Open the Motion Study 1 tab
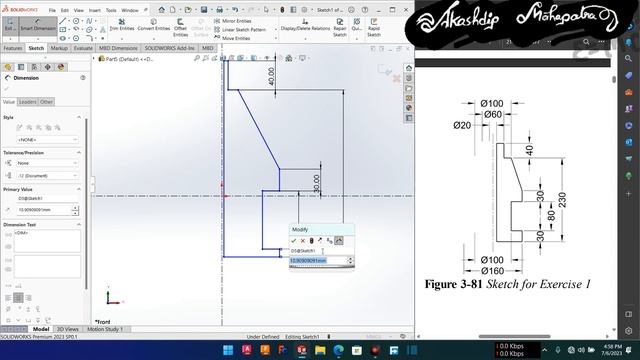The width and height of the screenshot is (640, 360). tap(105, 329)
